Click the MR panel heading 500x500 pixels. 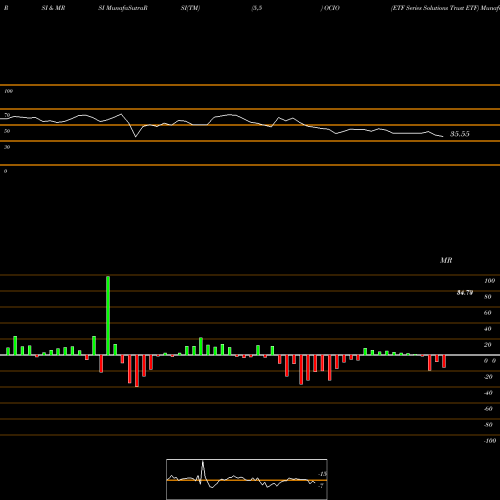point(446,260)
